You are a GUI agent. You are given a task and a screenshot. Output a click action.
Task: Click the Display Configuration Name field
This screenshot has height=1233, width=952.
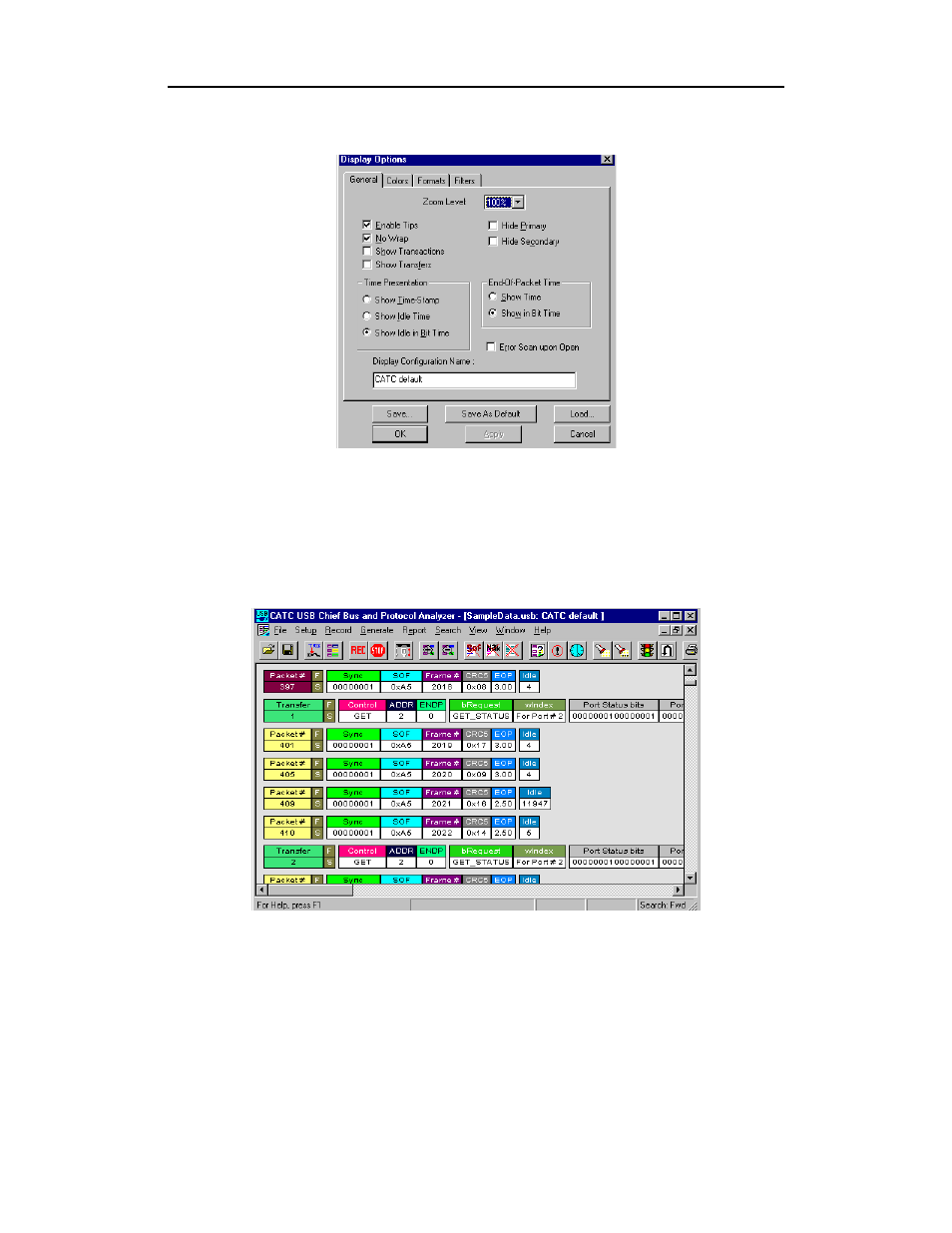474,379
